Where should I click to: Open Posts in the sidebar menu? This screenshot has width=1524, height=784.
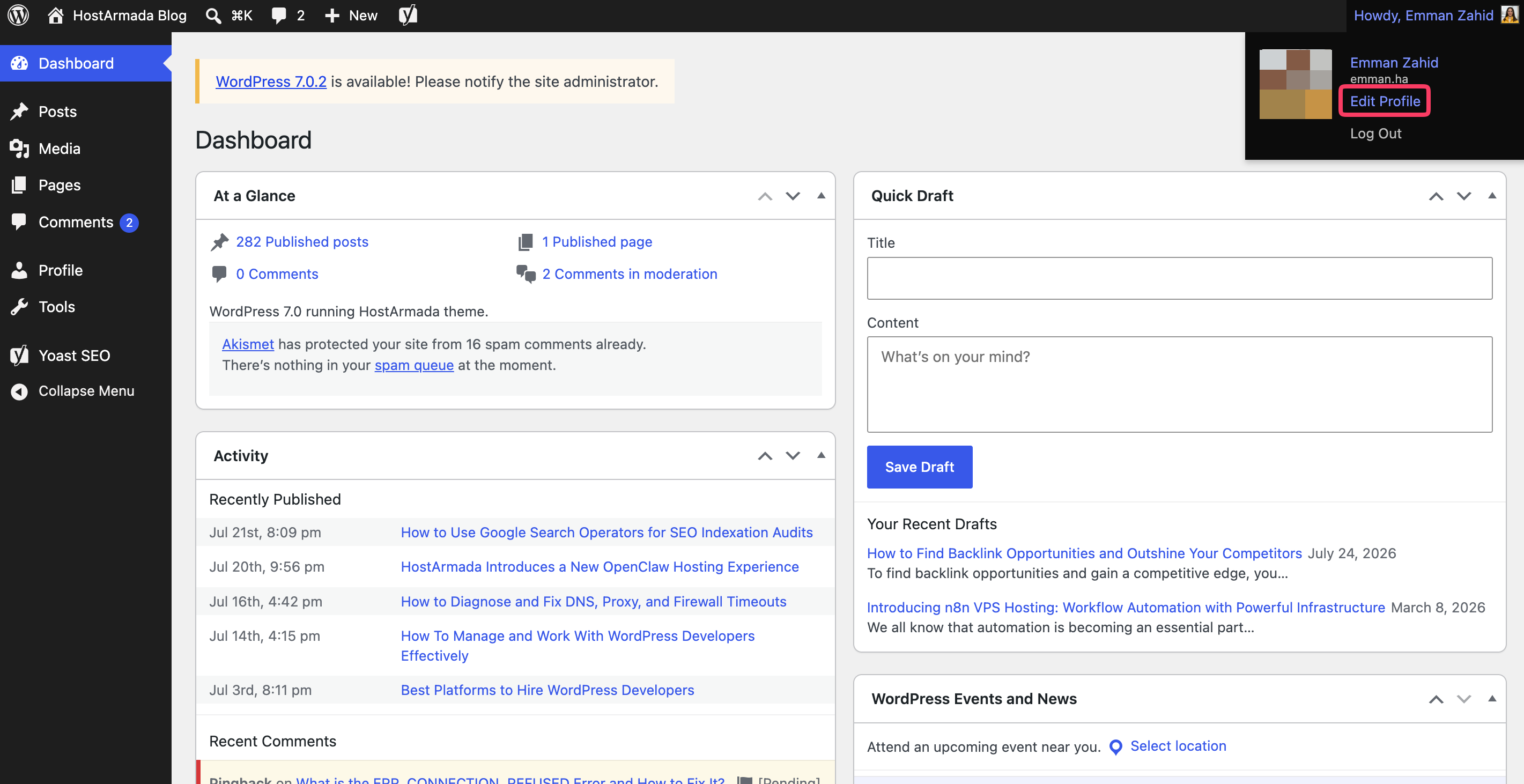(86, 112)
